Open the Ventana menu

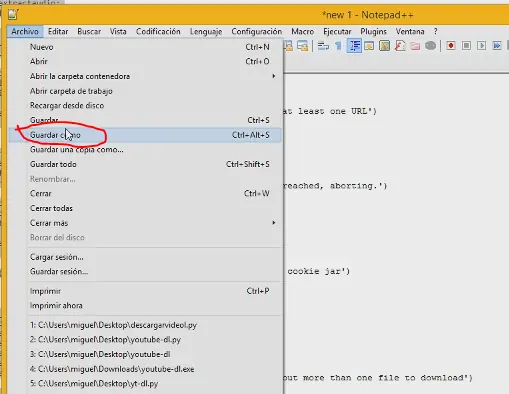pyautogui.click(x=410, y=32)
